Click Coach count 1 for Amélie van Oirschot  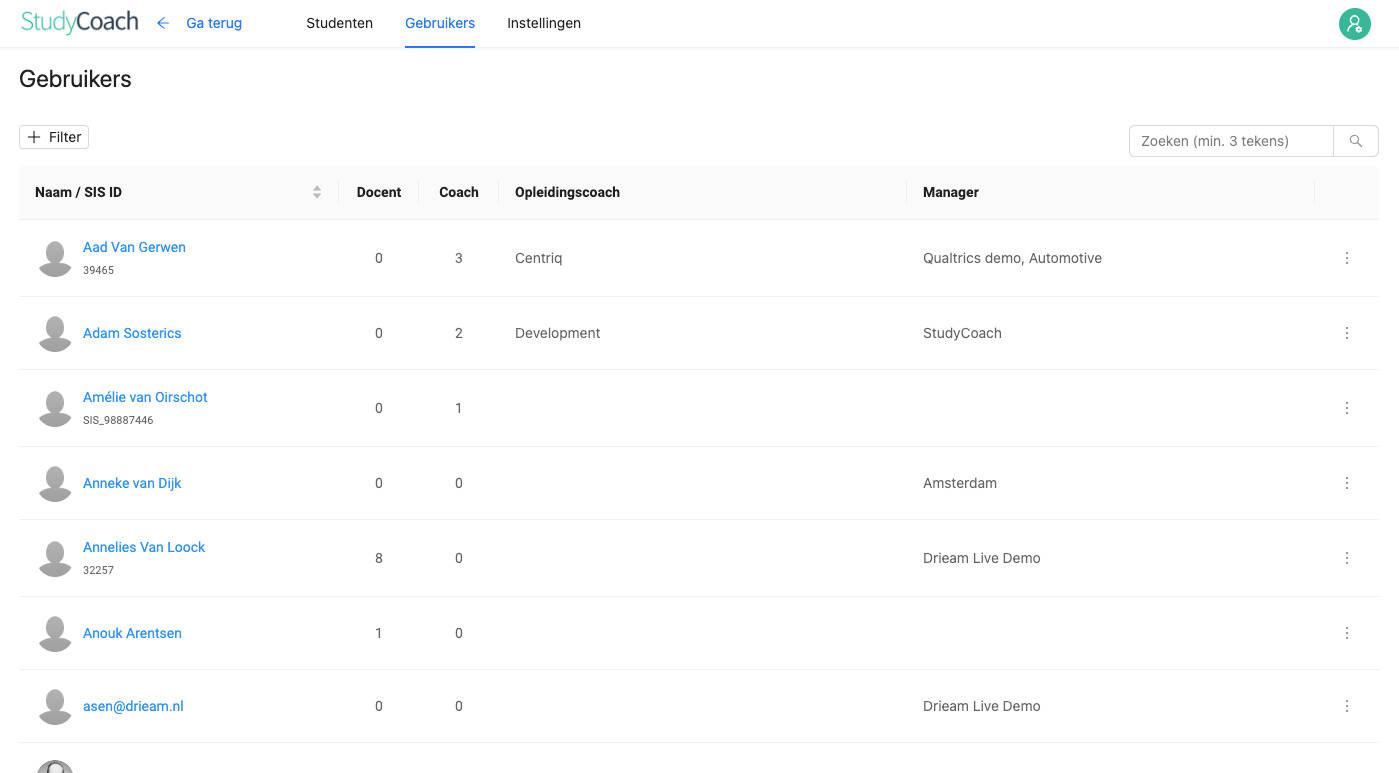pyautogui.click(x=459, y=408)
